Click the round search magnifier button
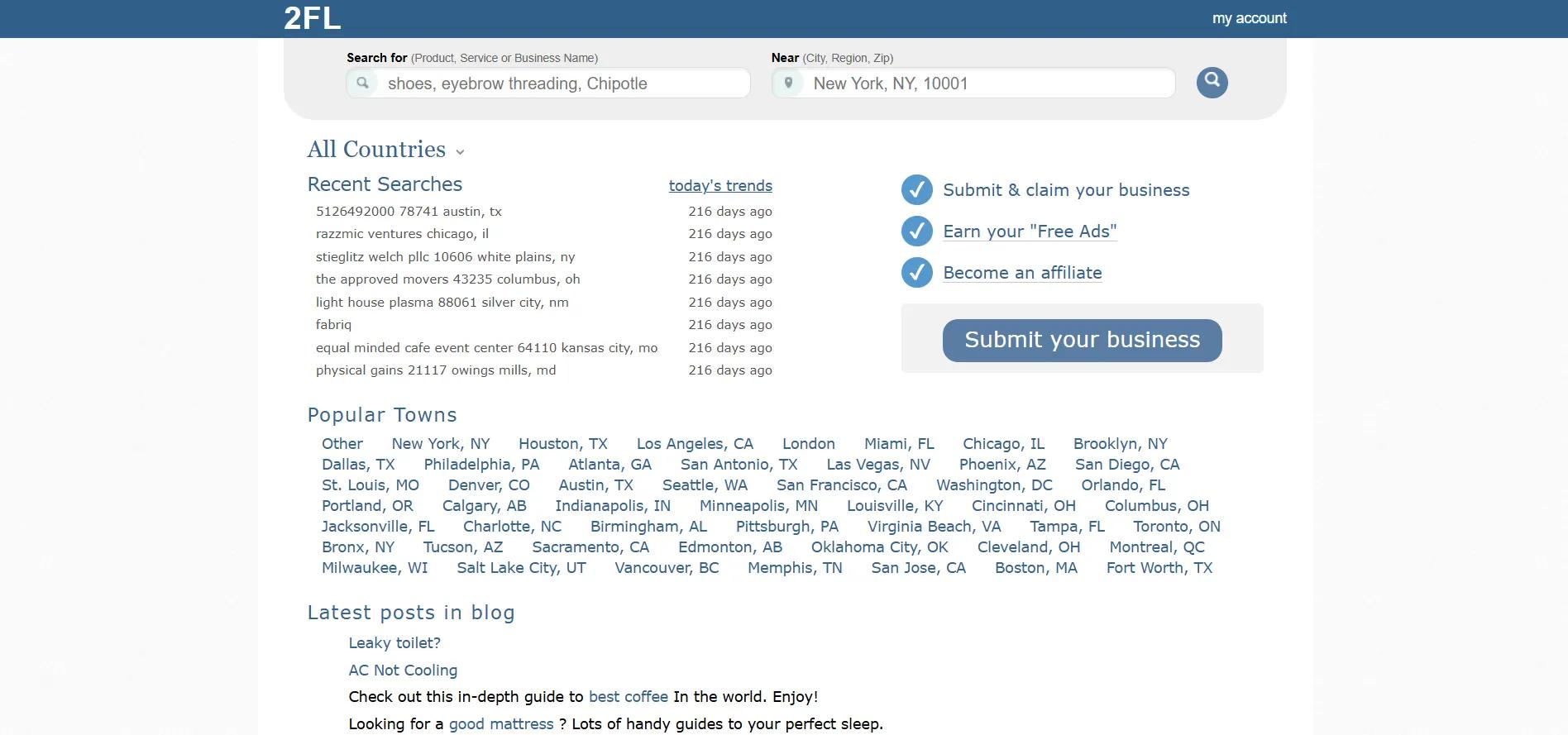This screenshot has height=735, width=1568. 1212,83
